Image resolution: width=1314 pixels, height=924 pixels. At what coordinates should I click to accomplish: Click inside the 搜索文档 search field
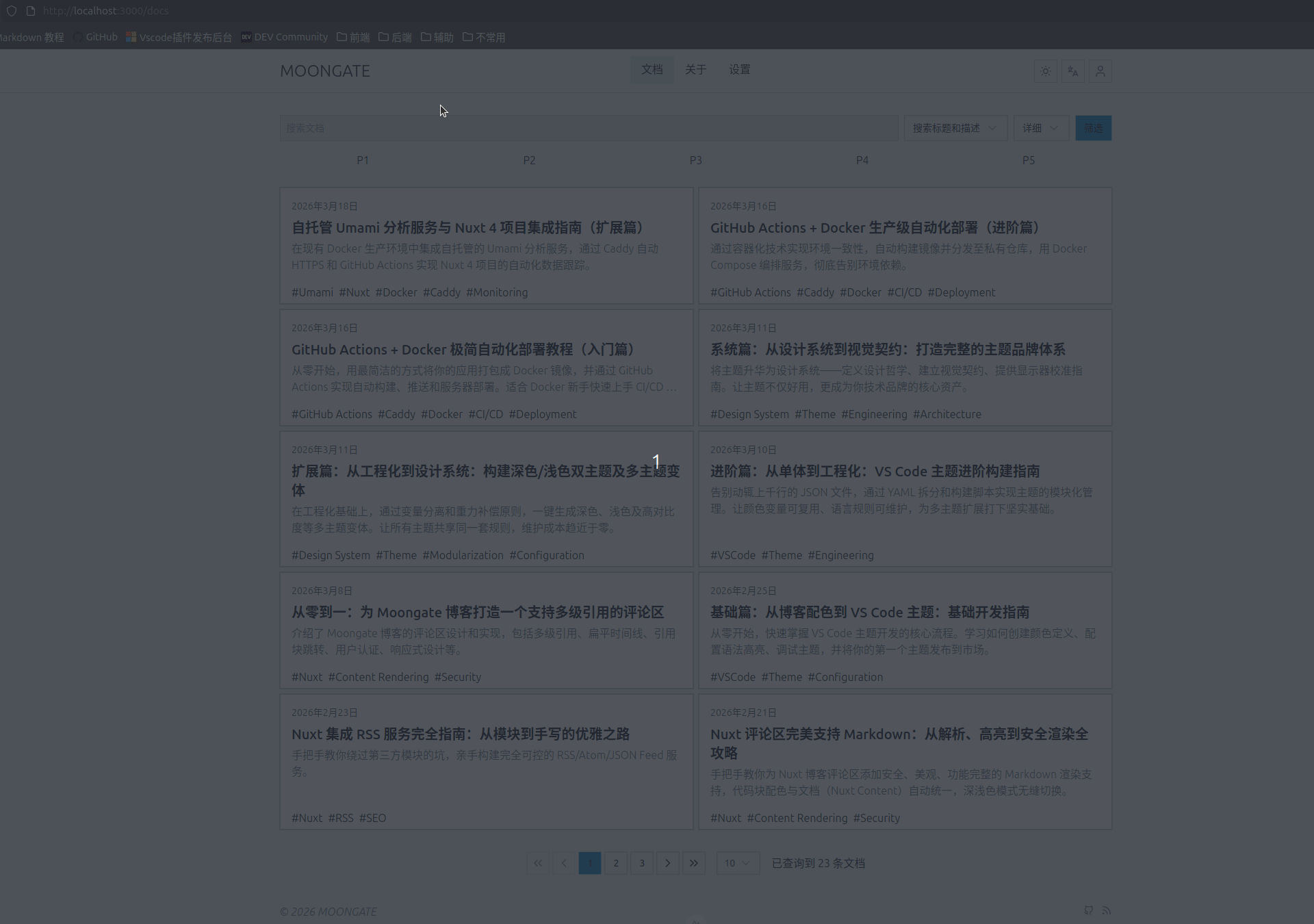[589, 128]
